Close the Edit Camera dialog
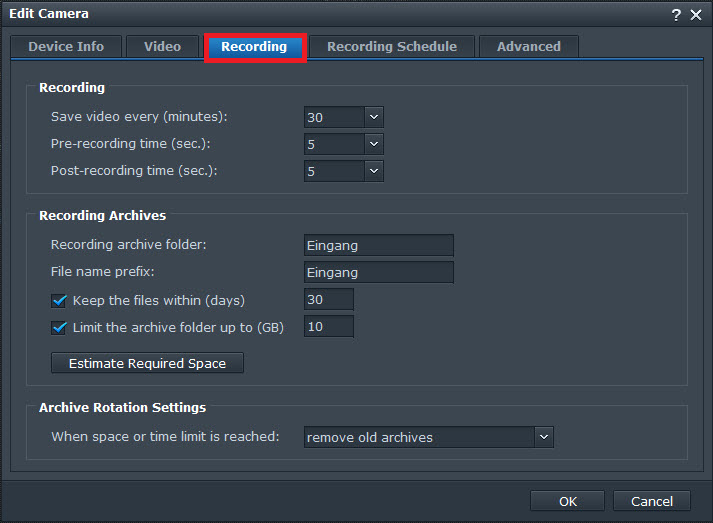The image size is (713, 523). [x=696, y=14]
